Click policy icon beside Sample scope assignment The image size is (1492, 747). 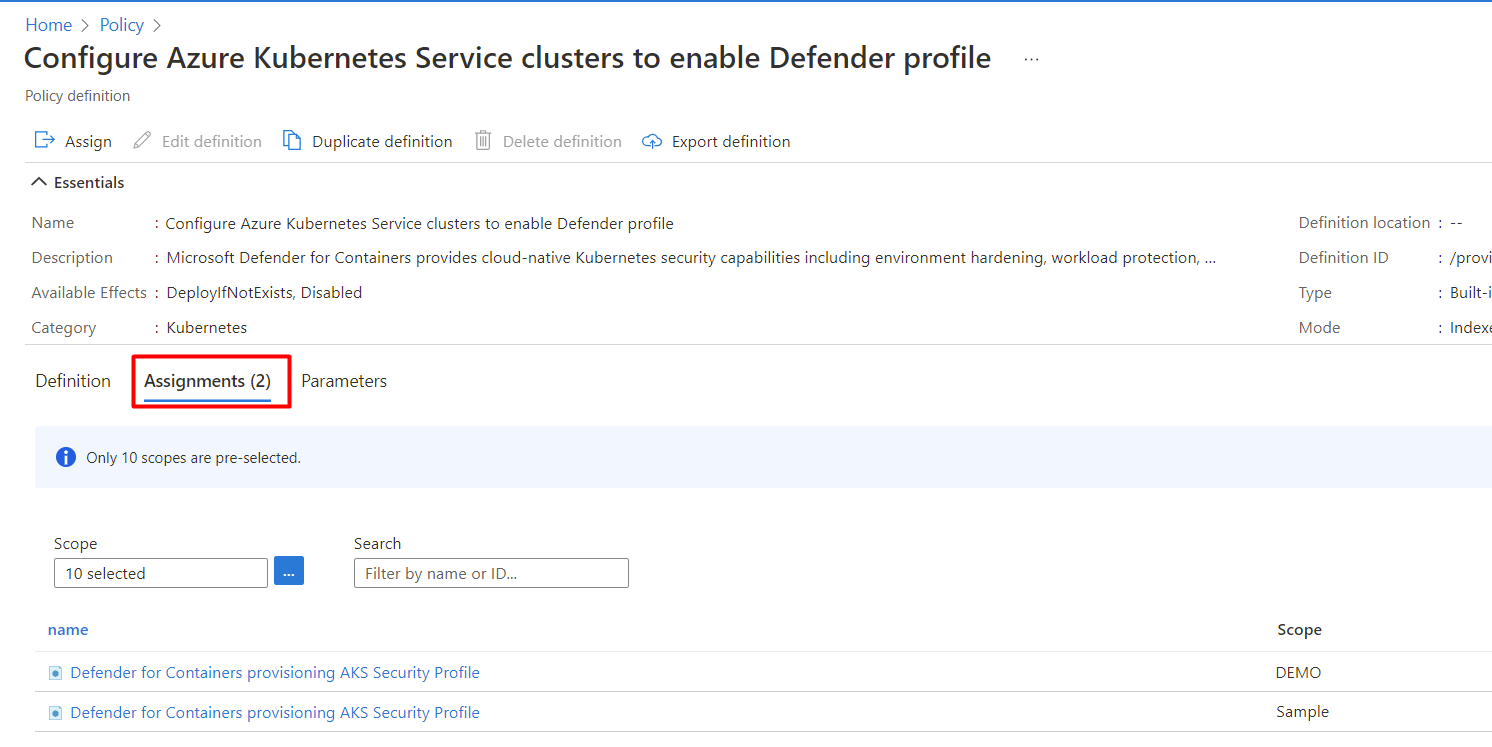click(56, 713)
